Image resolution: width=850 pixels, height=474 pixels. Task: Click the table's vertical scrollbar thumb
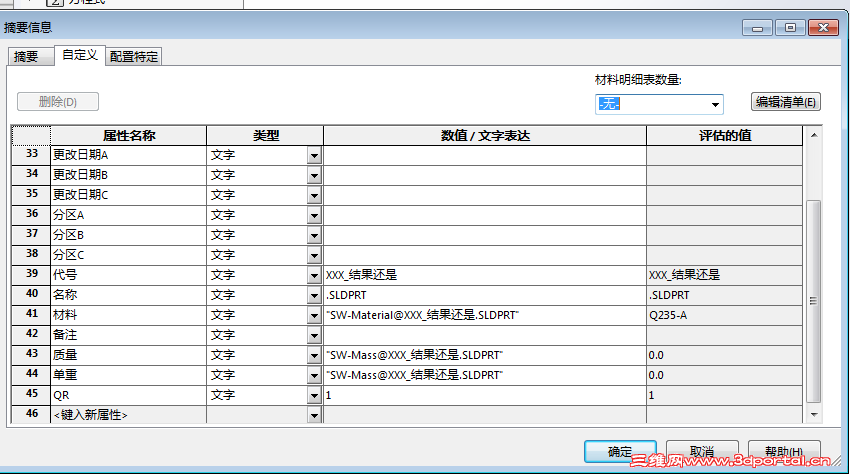(814, 302)
